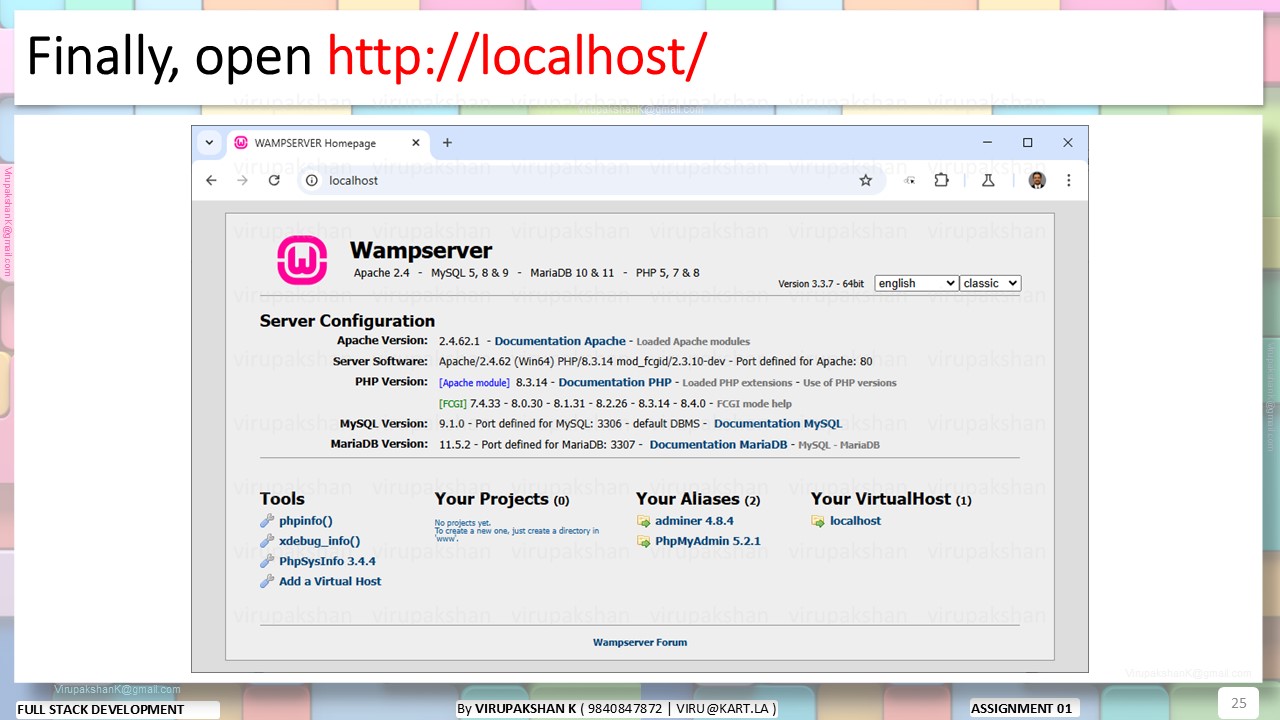Open the xdebug_info() link text
The width and height of the screenshot is (1280, 720).
[x=320, y=541]
